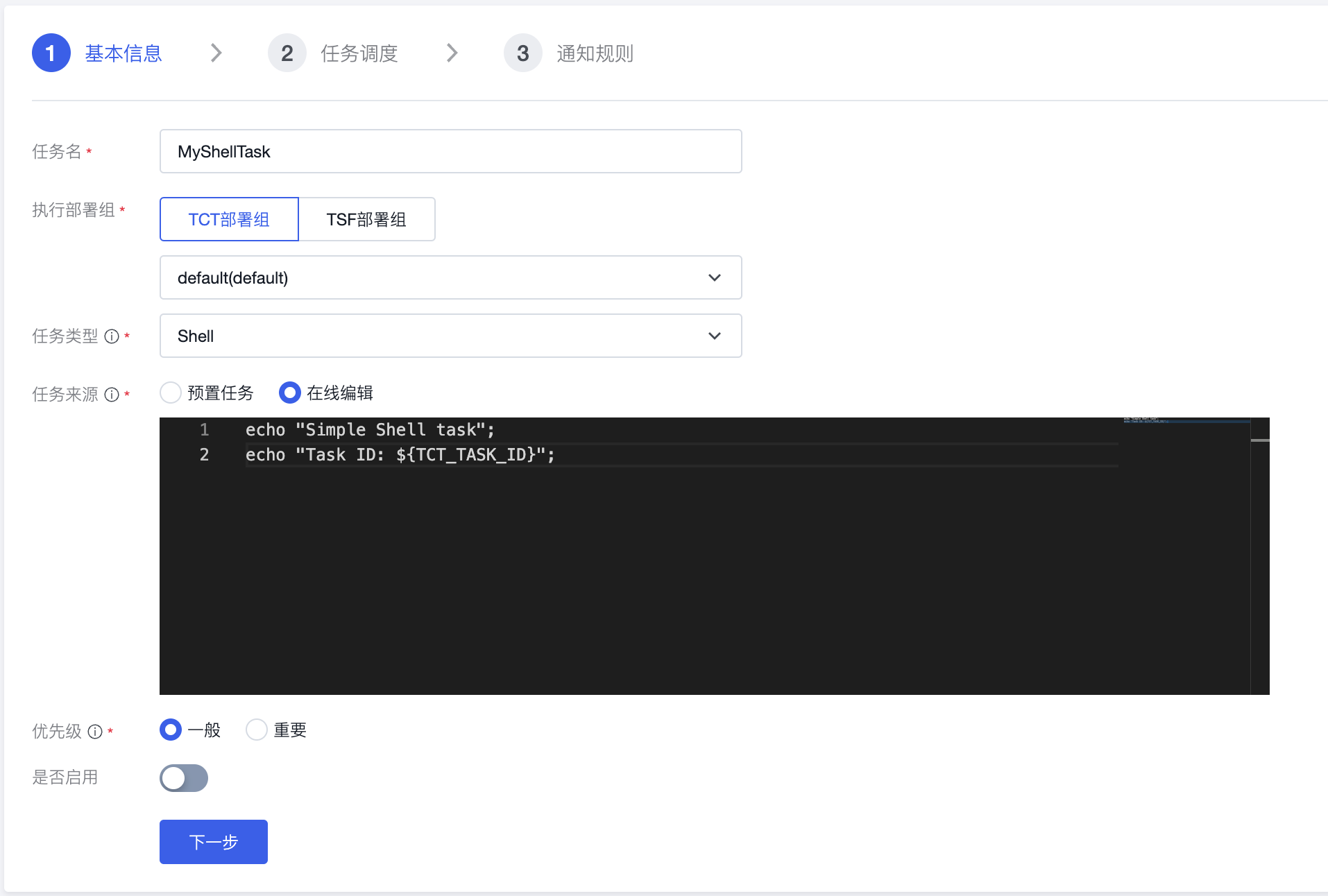
Task: Select the 预置任务 radio option
Action: [171, 393]
